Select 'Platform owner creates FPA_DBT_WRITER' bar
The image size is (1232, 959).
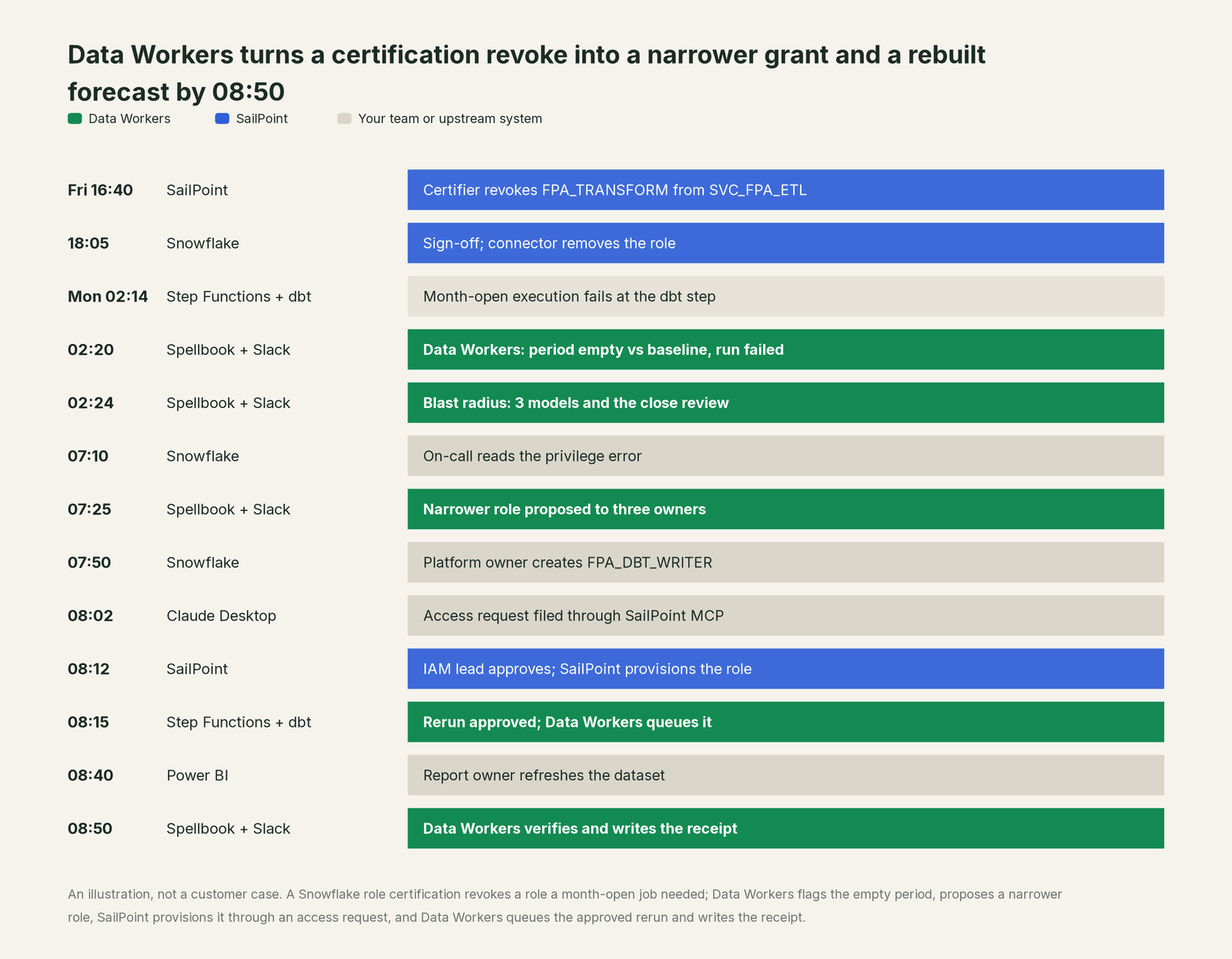point(785,563)
